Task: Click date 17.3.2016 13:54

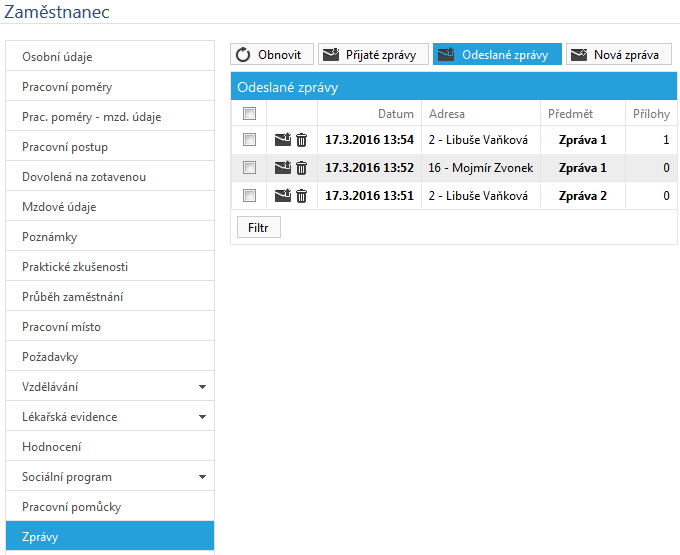Action: (x=369, y=140)
